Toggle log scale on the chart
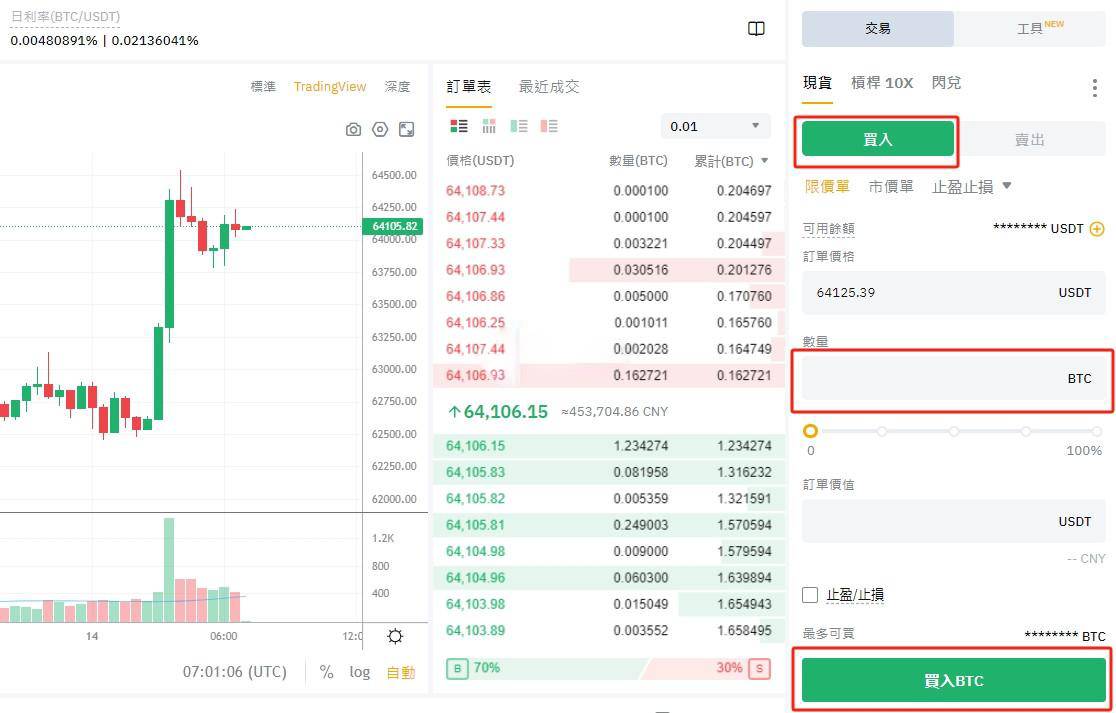 (360, 672)
